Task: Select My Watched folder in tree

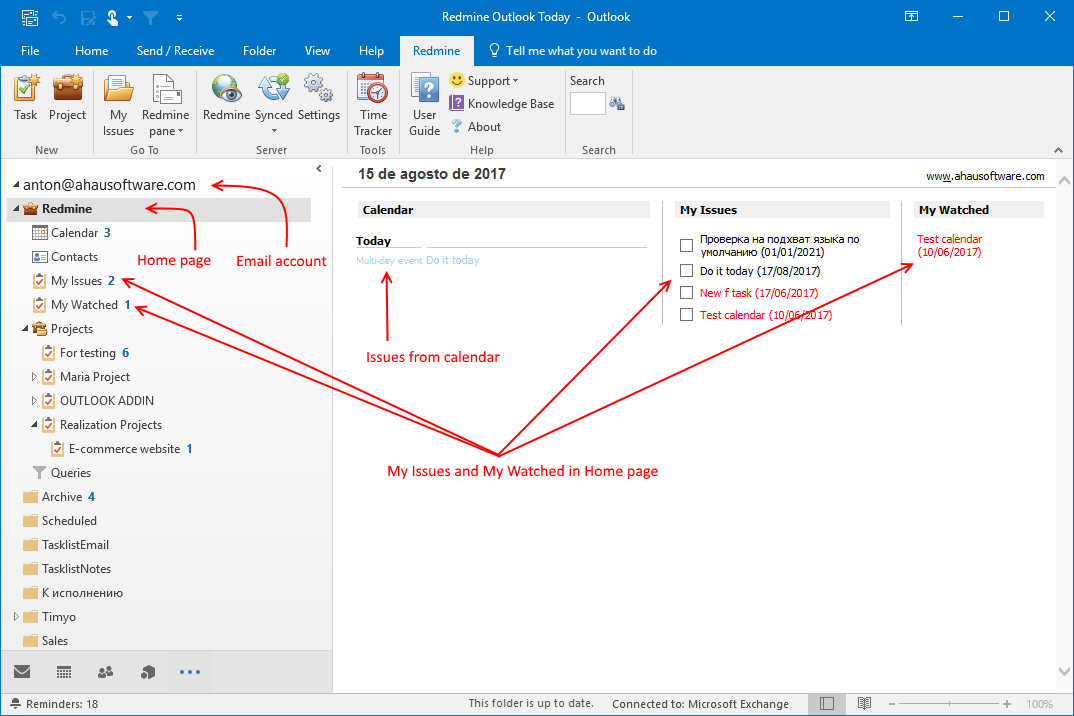Action: tap(82, 305)
